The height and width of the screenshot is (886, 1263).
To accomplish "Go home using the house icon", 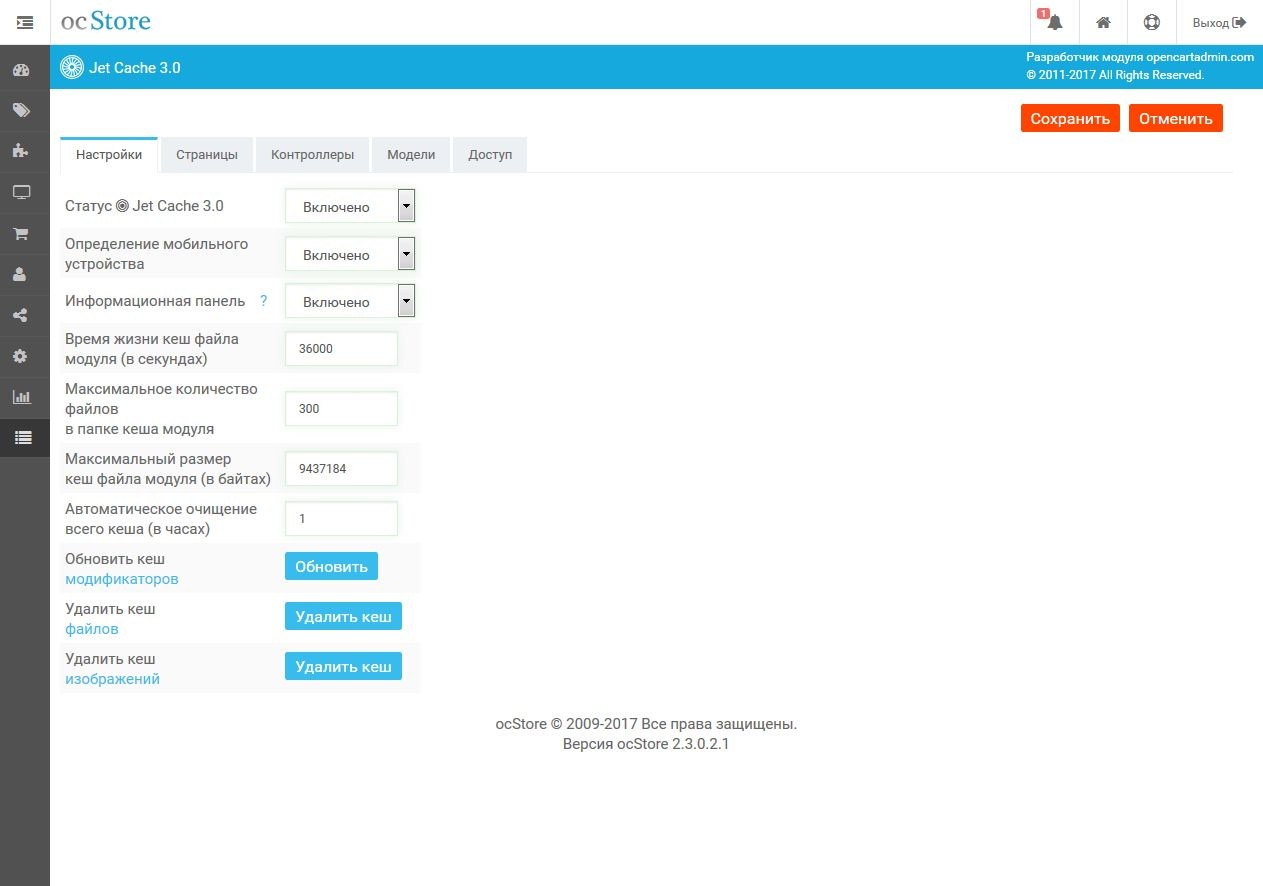I will [x=1103, y=22].
